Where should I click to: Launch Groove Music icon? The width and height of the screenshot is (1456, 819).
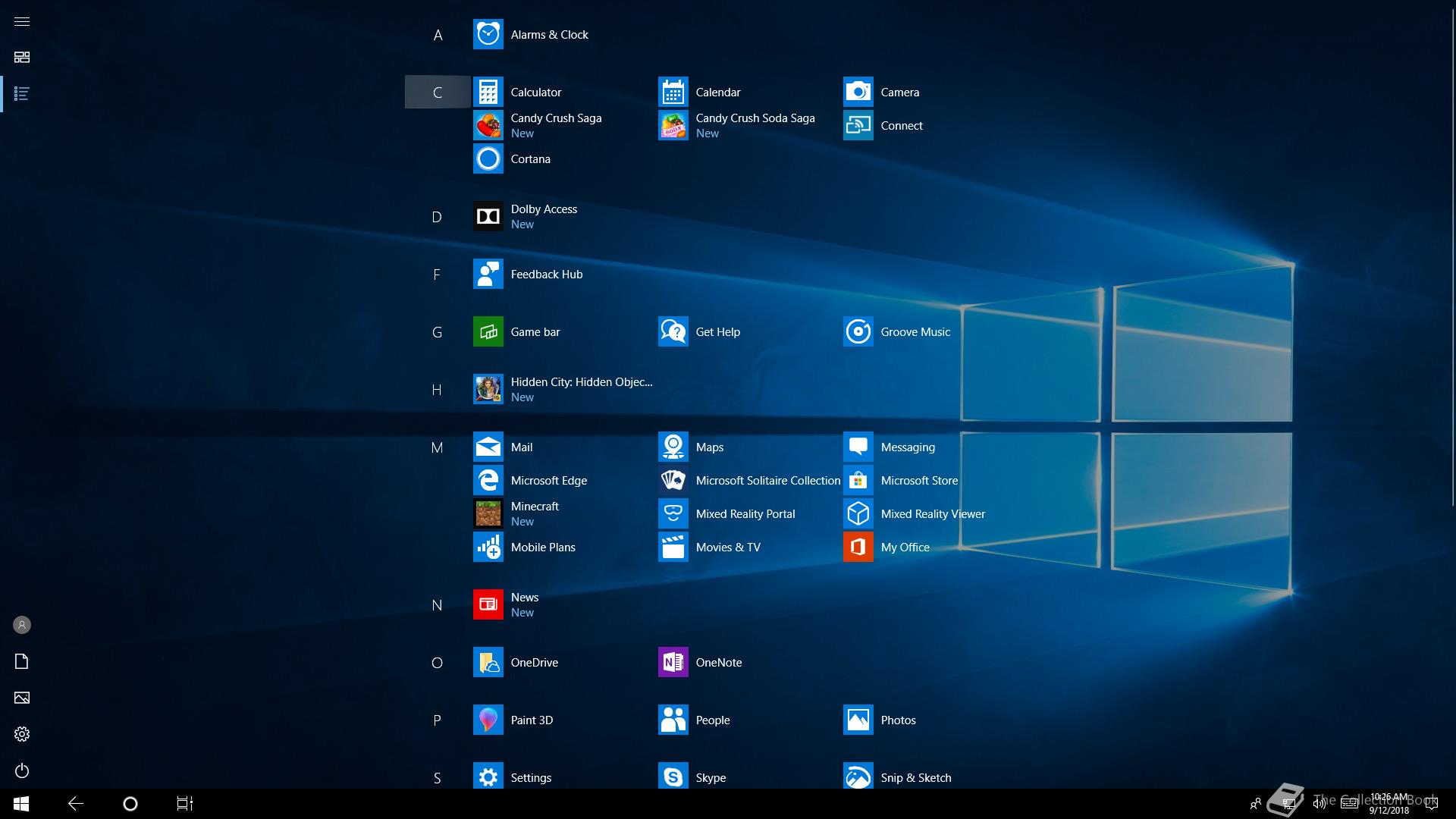tap(858, 331)
